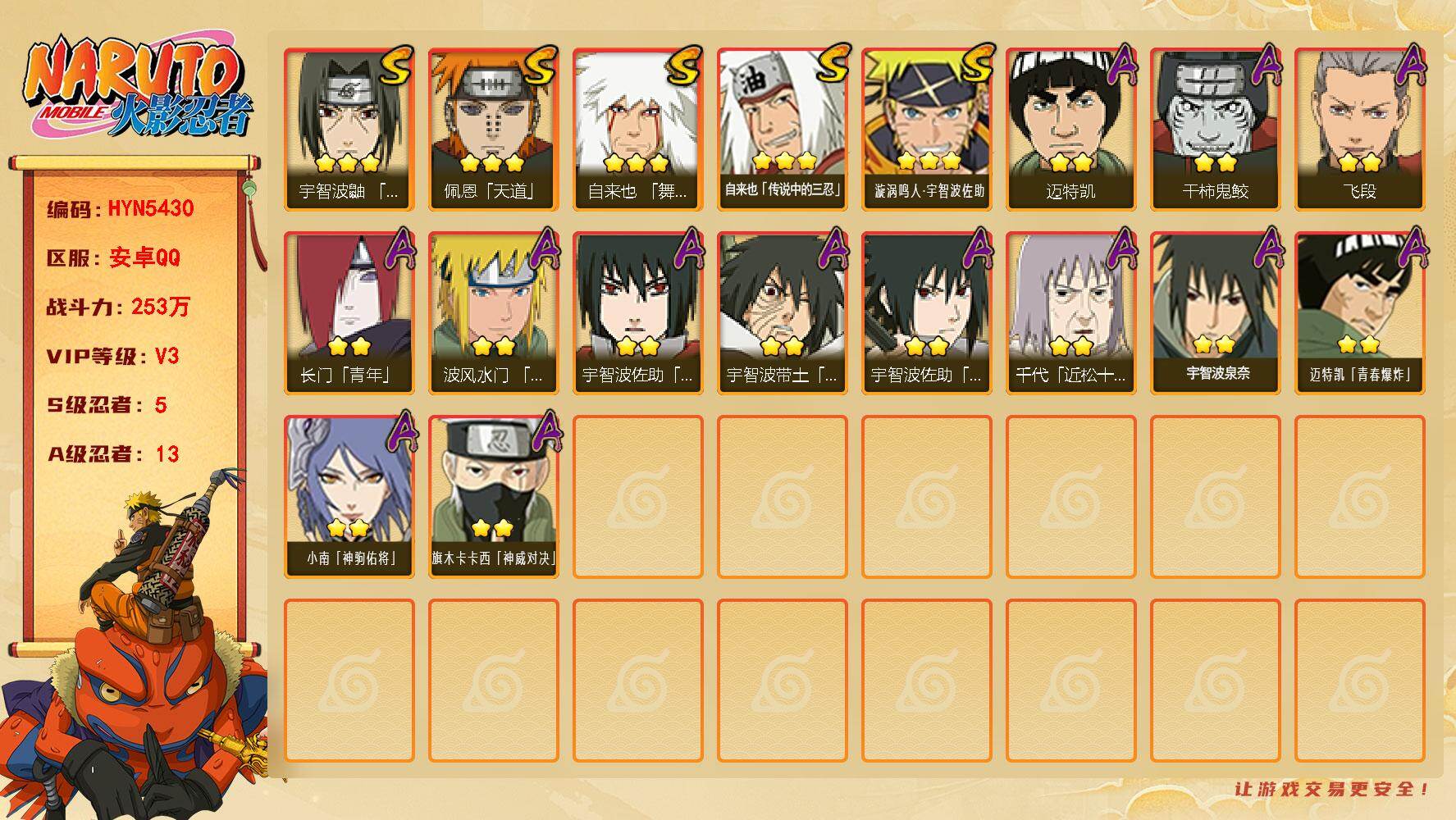
Task: Select the 旗木卡卡西「神威对决」card
Action: pyautogui.click(x=493, y=497)
